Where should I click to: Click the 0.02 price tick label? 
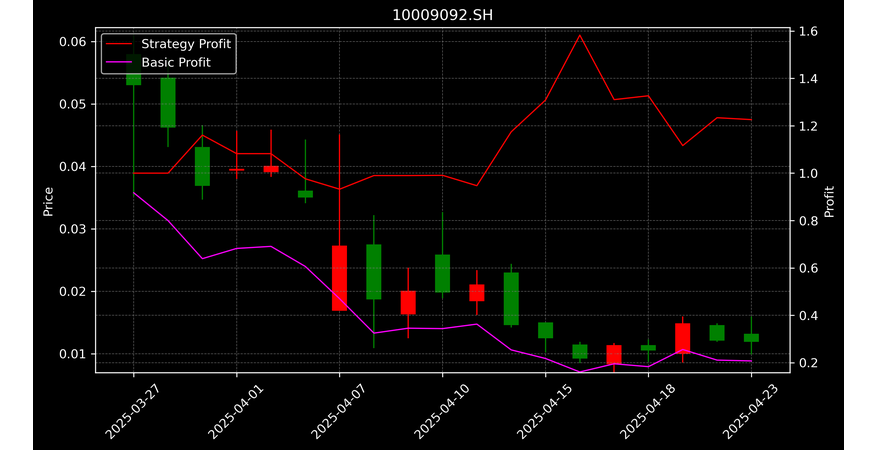[73, 292]
